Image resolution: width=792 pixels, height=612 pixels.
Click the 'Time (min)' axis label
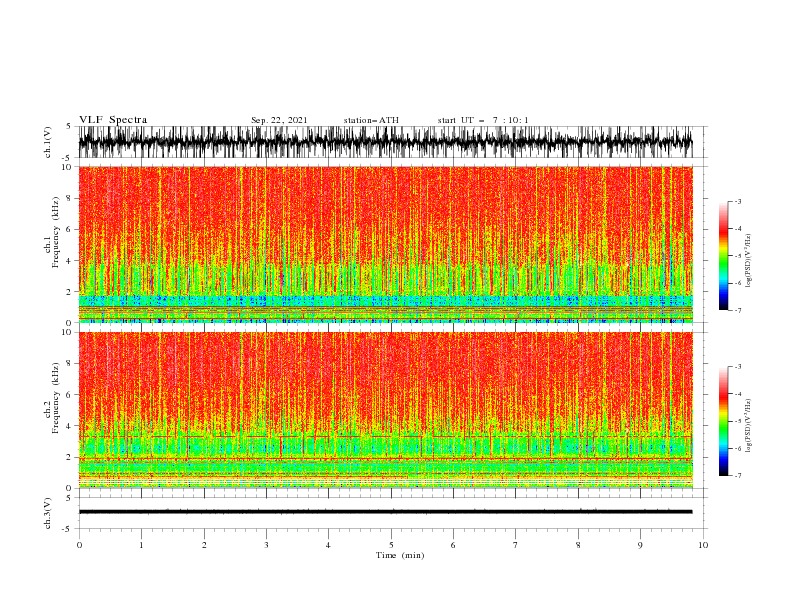point(400,555)
